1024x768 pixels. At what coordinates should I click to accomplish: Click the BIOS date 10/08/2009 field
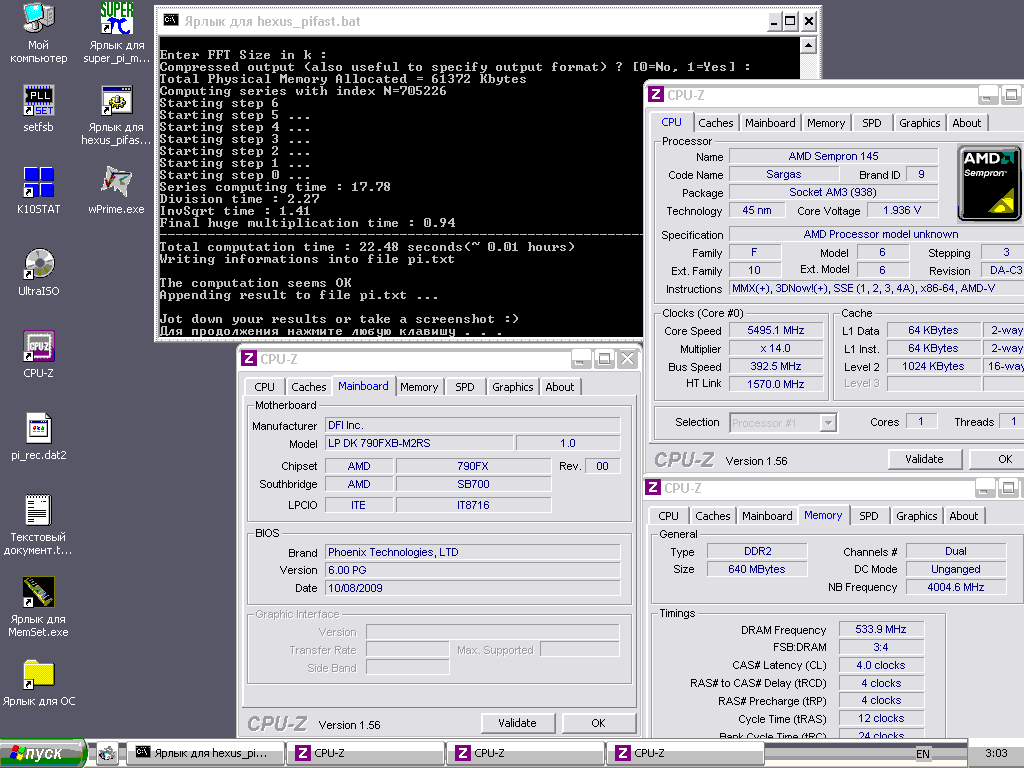pos(473,588)
